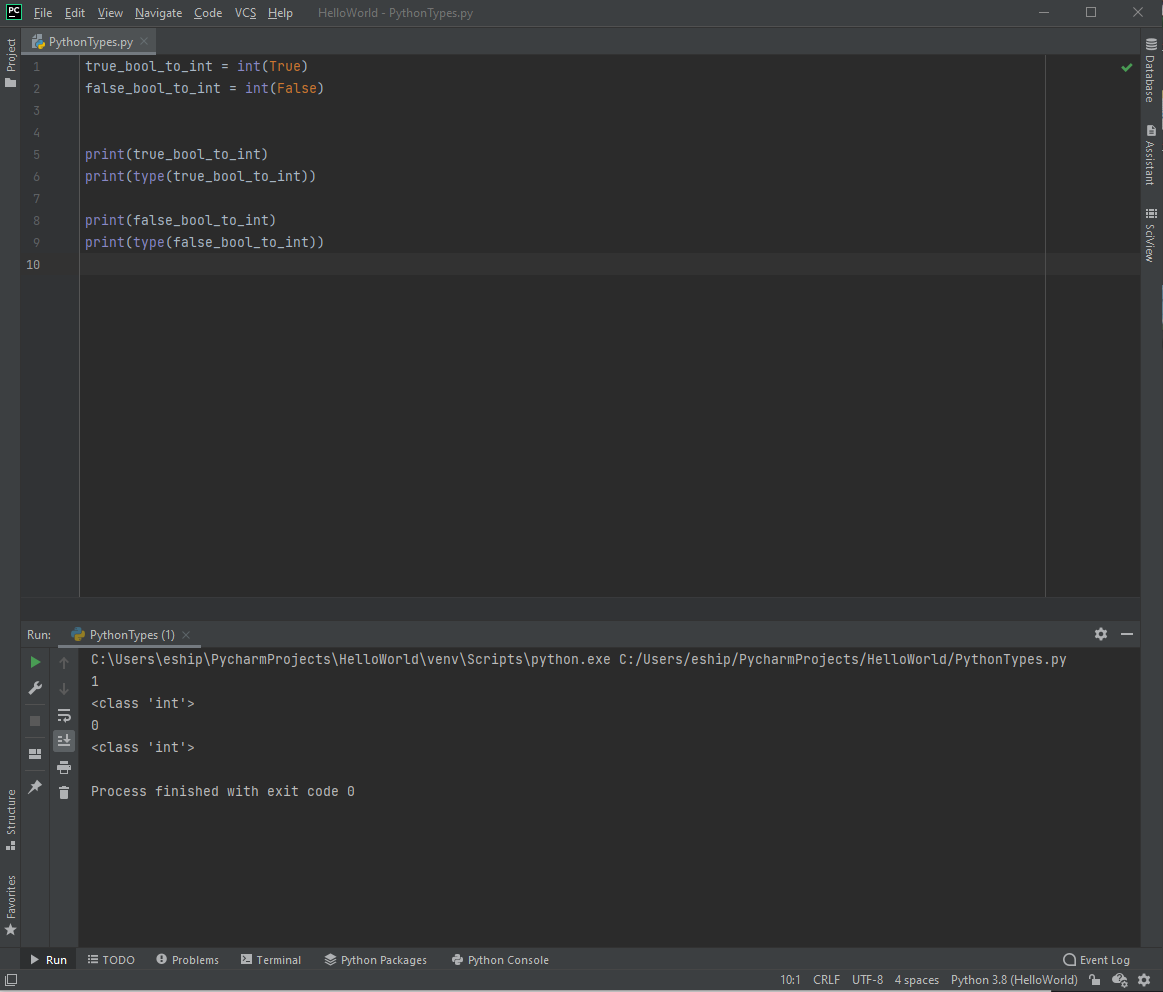The image size is (1163, 992).
Task: Change UTF-8 file encoding
Action: coord(867,980)
